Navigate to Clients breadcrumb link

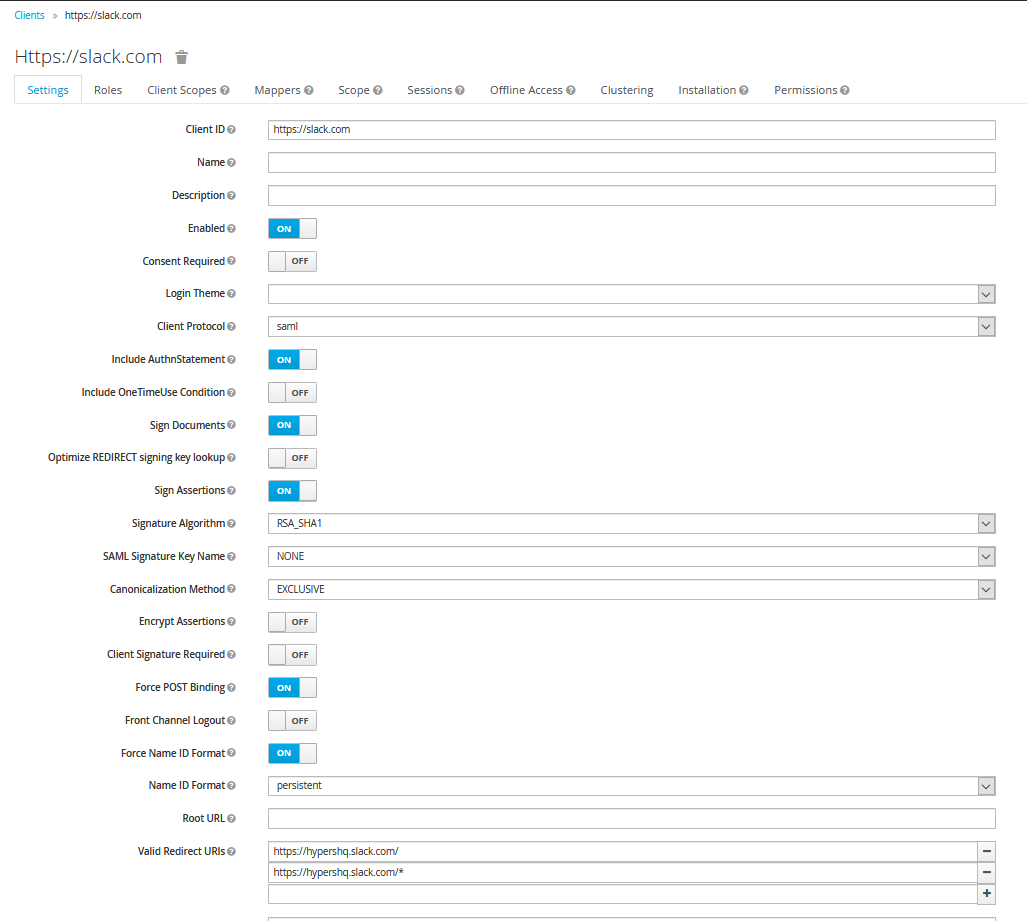tap(29, 15)
